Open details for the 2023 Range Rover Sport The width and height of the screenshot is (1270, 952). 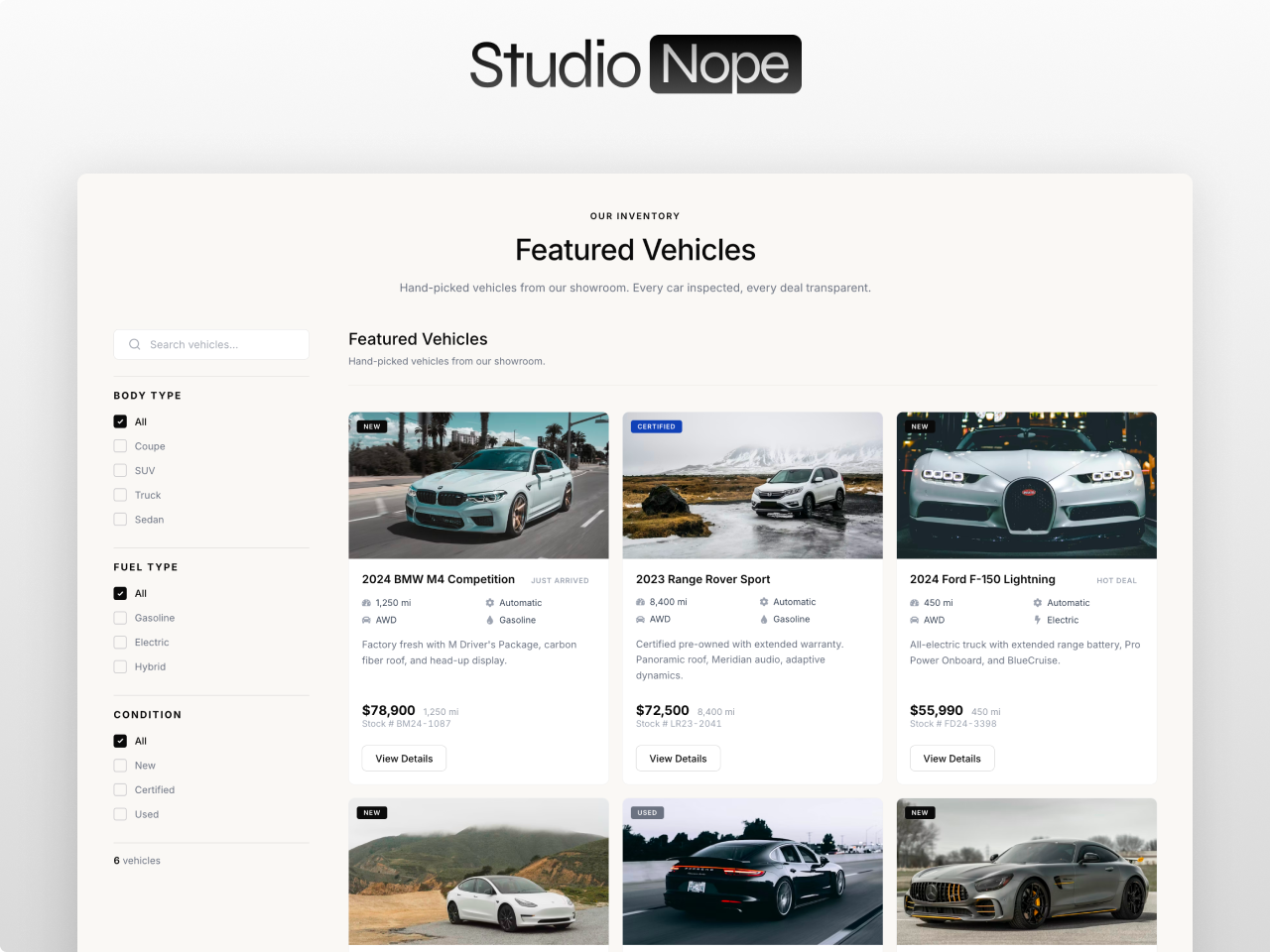pos(678,758)
